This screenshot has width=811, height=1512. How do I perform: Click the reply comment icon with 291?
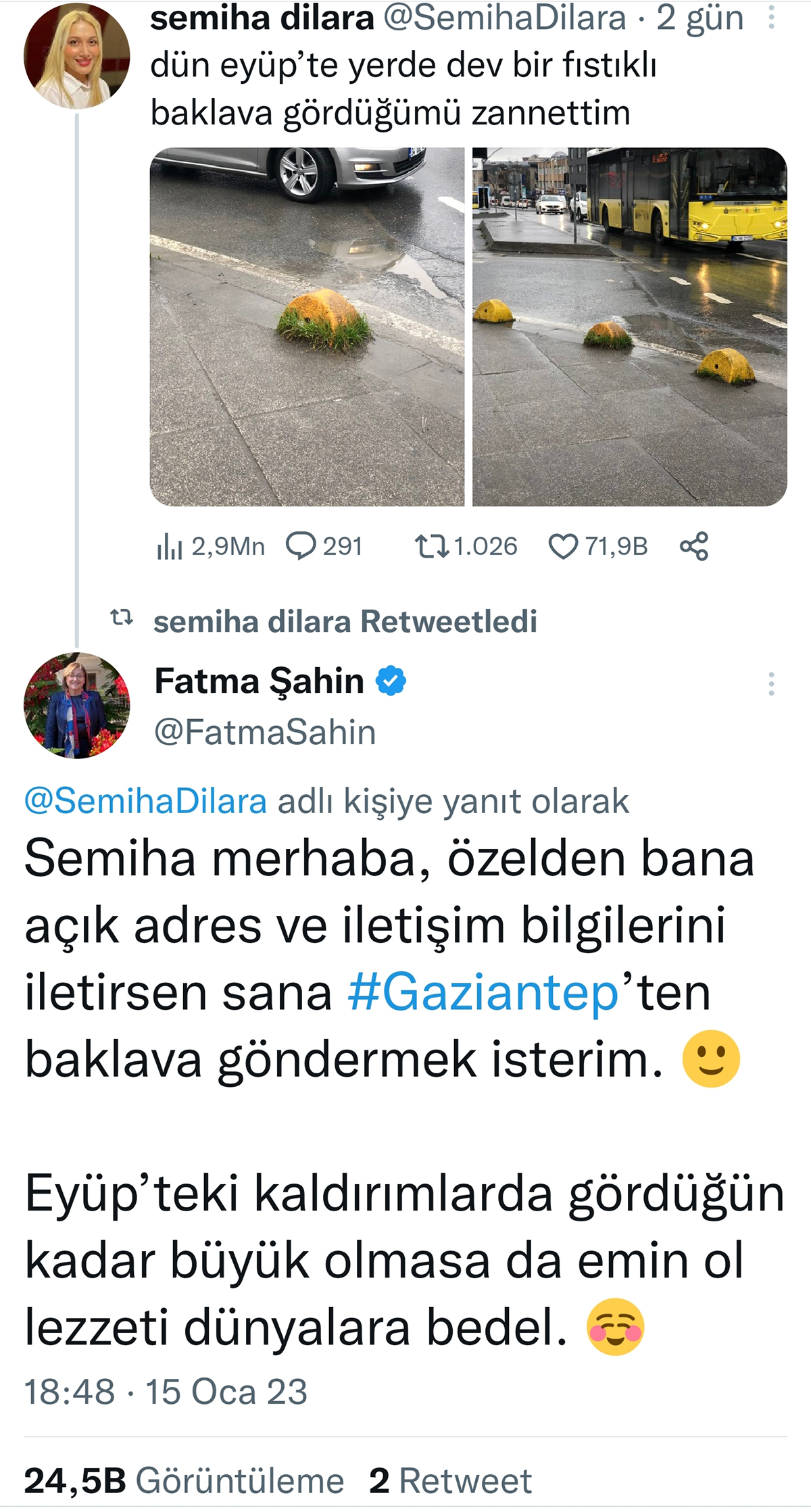tap(301, 546)
